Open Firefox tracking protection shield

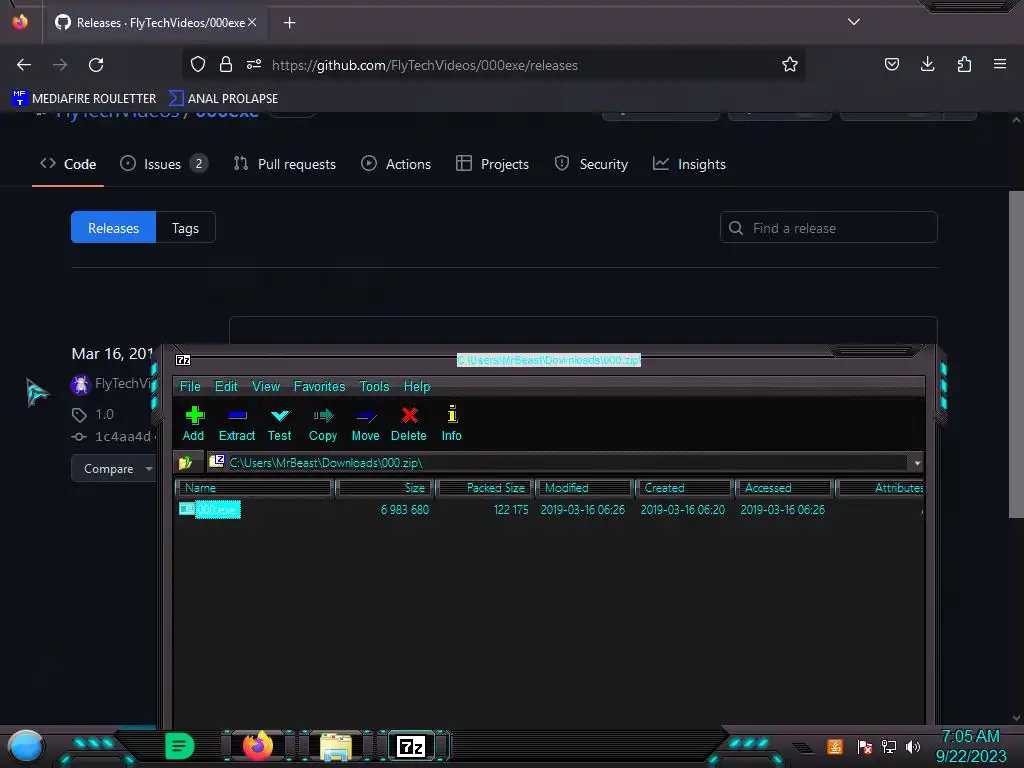(x=198, y=64)
